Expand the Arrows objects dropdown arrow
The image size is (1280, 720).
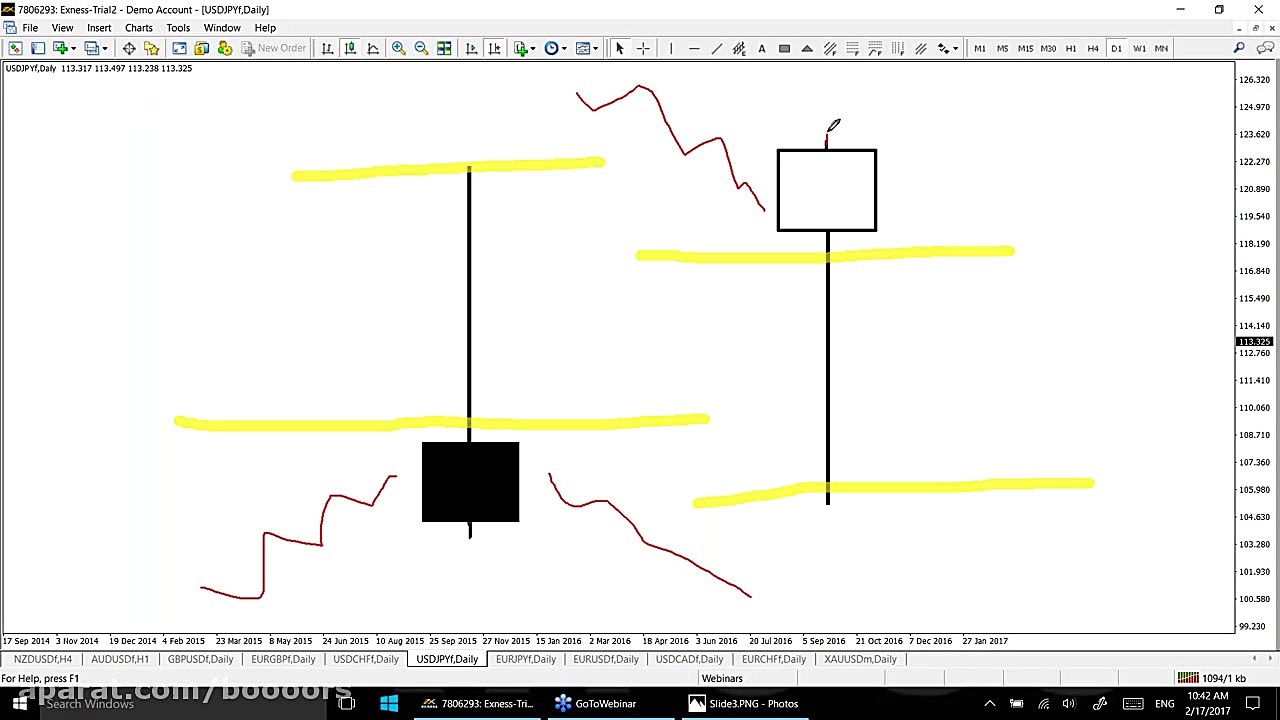click(x=955, y=48)
